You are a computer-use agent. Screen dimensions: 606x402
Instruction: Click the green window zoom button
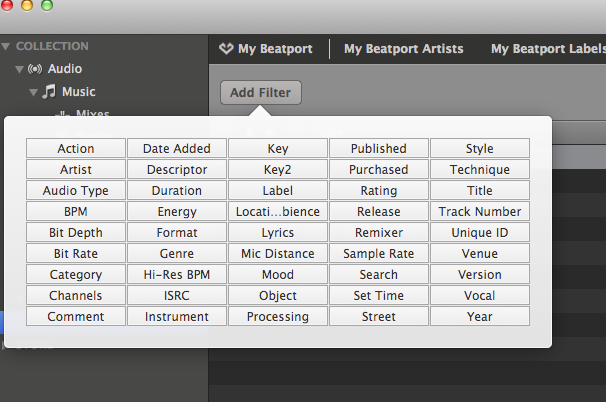point(46,5)
